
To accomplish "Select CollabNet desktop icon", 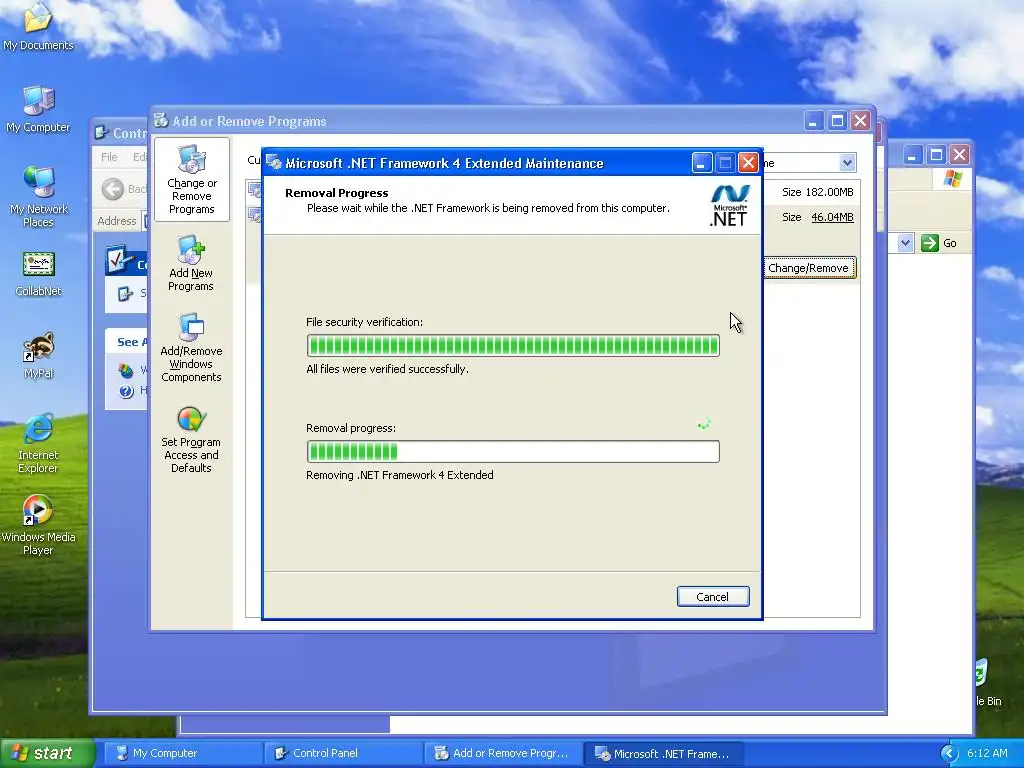I will pyautogui.click(x=38, y=274).
